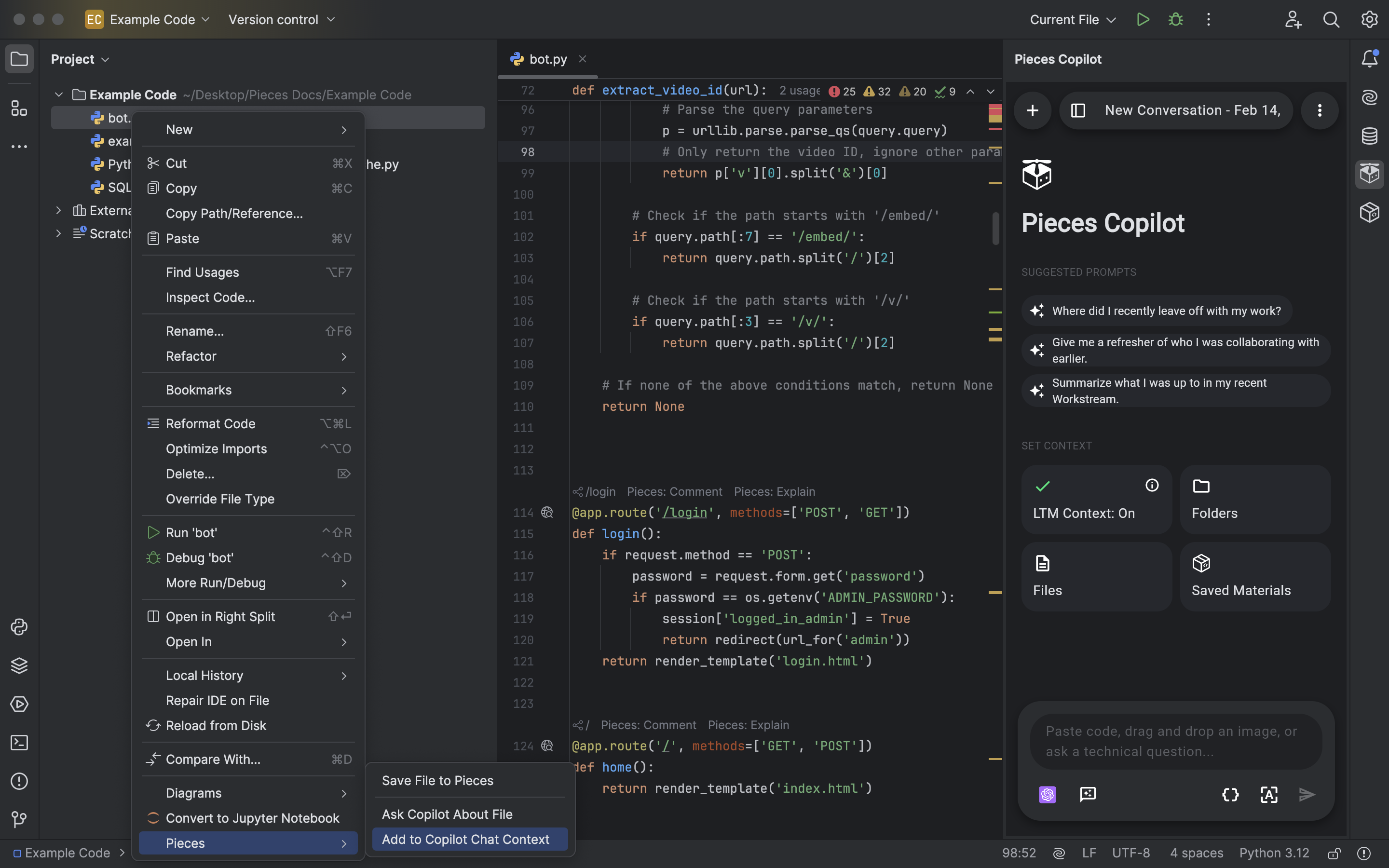Open Python Packages layers icon
The image size is (1389, 868).
click(19, 665)
